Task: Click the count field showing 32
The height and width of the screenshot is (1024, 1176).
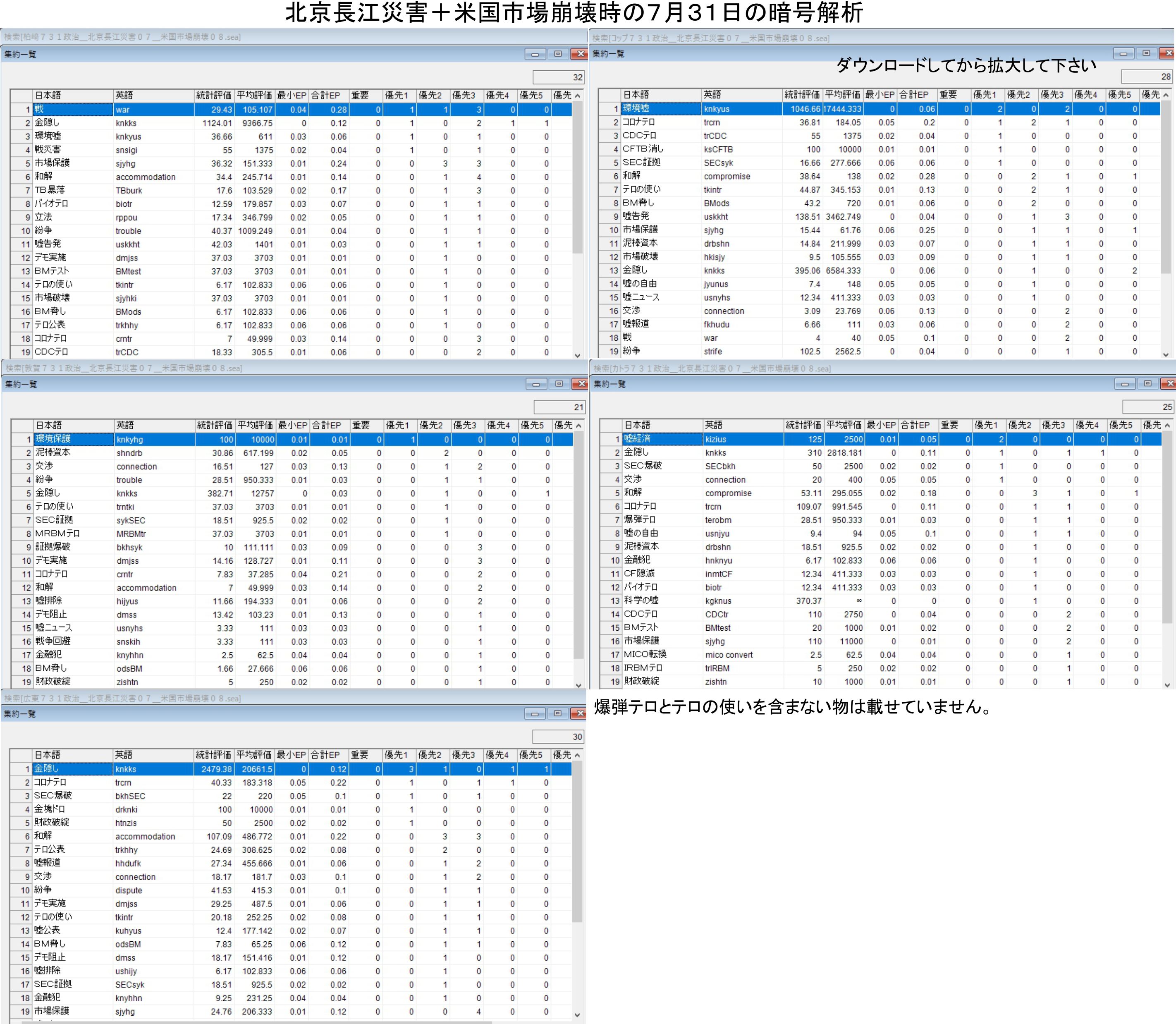Action: click(558, 77)
